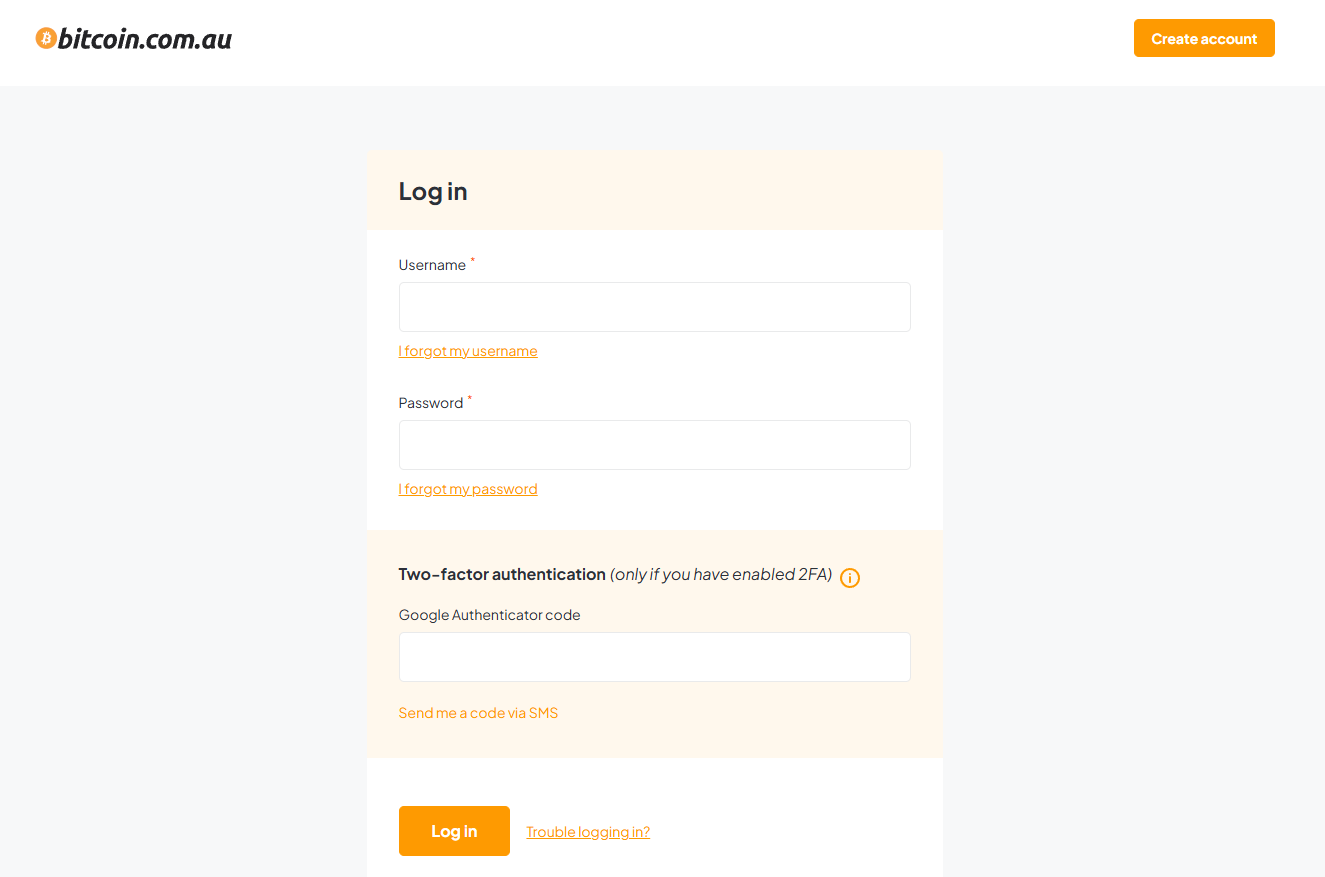Click the red asterisk beside Password
This screenshot has height=877, width=1325.
pyautogui.click(x=470, y=398)
